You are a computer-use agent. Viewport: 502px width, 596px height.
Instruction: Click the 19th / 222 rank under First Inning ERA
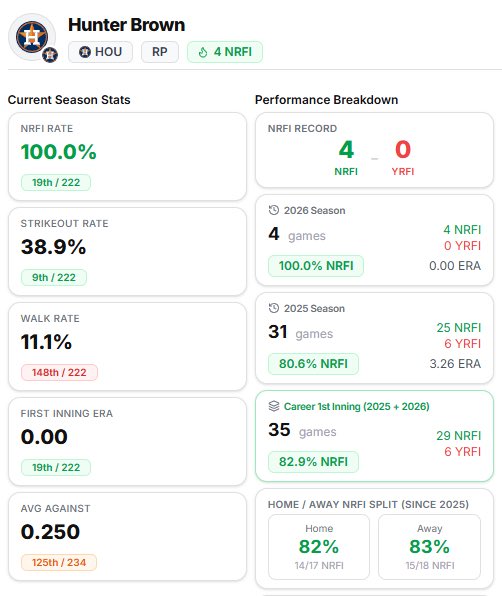[x=56, y=468]
